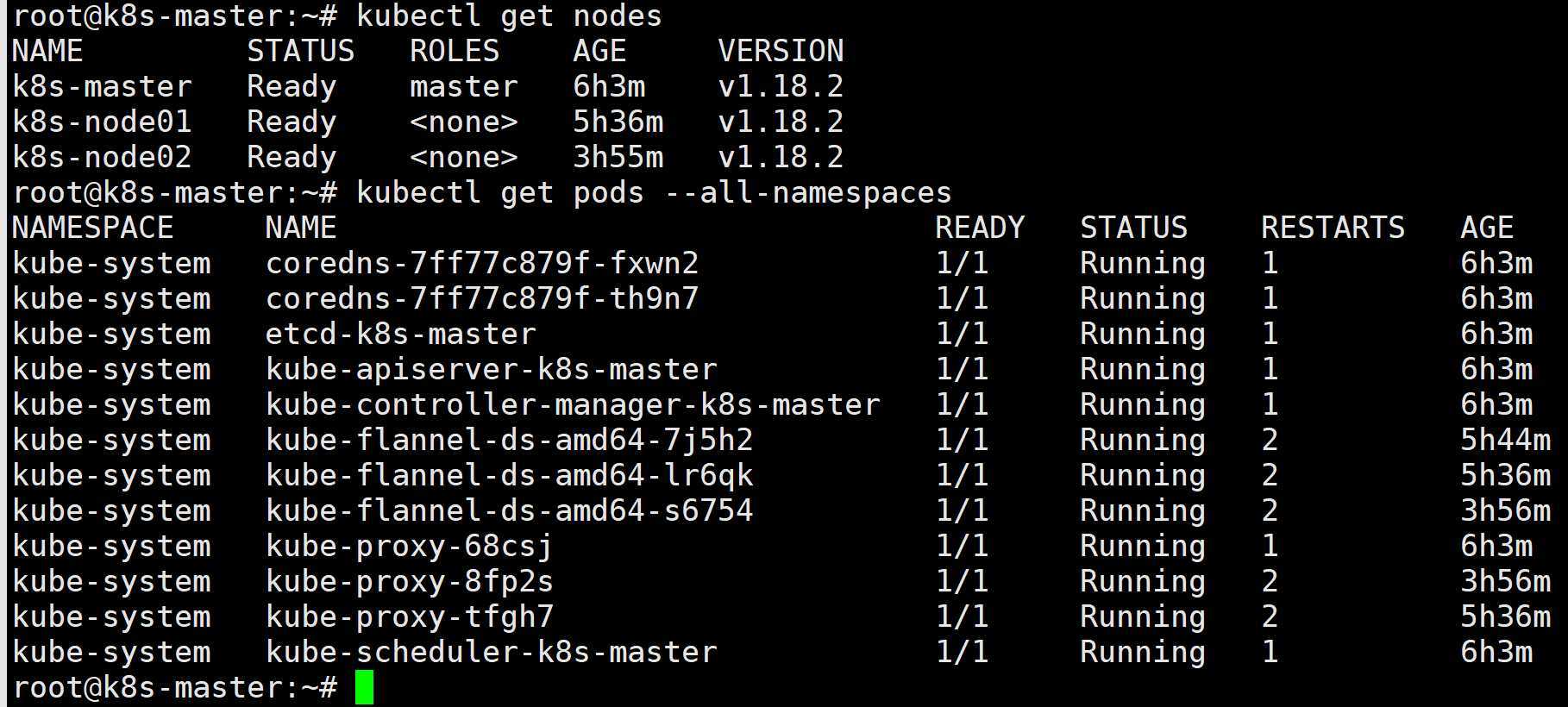Select the kube-flannel-ds-amd64-s6754 pod name

pos(510,510)
